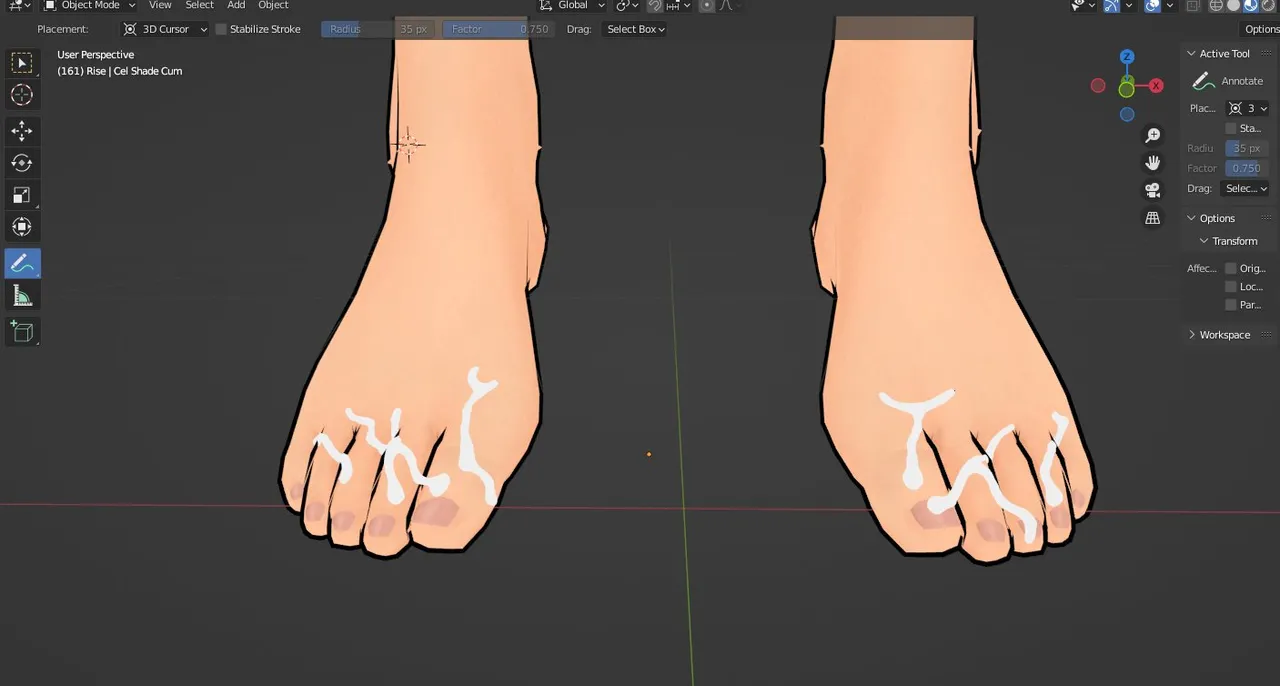1280x686 pixels.
Task: Adjust the Radius slider in header
Action: click(378, 29)
